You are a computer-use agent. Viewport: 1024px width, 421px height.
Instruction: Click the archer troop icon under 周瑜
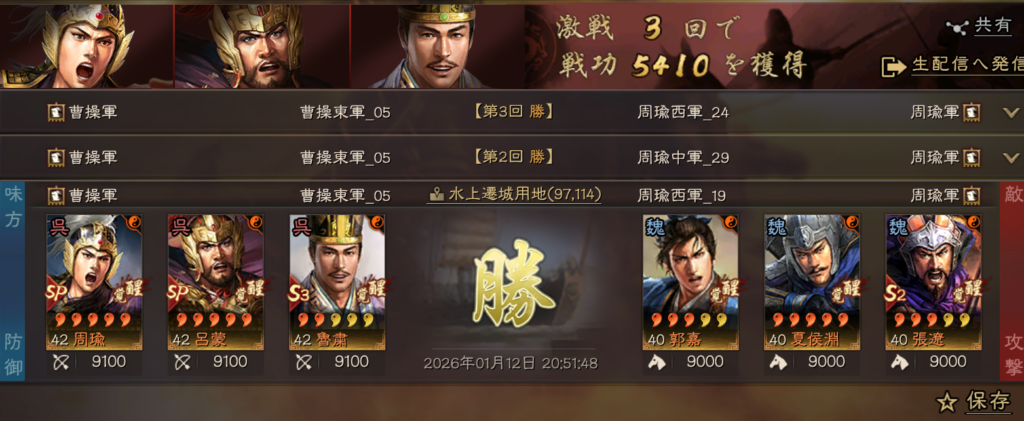[59, 362]
